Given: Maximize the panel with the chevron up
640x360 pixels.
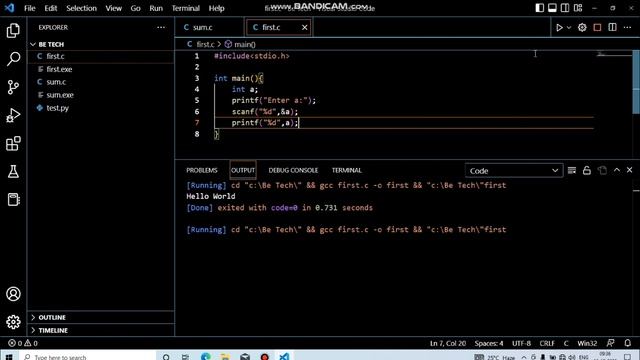Looking at the screenshot, I should pos(617,170).
